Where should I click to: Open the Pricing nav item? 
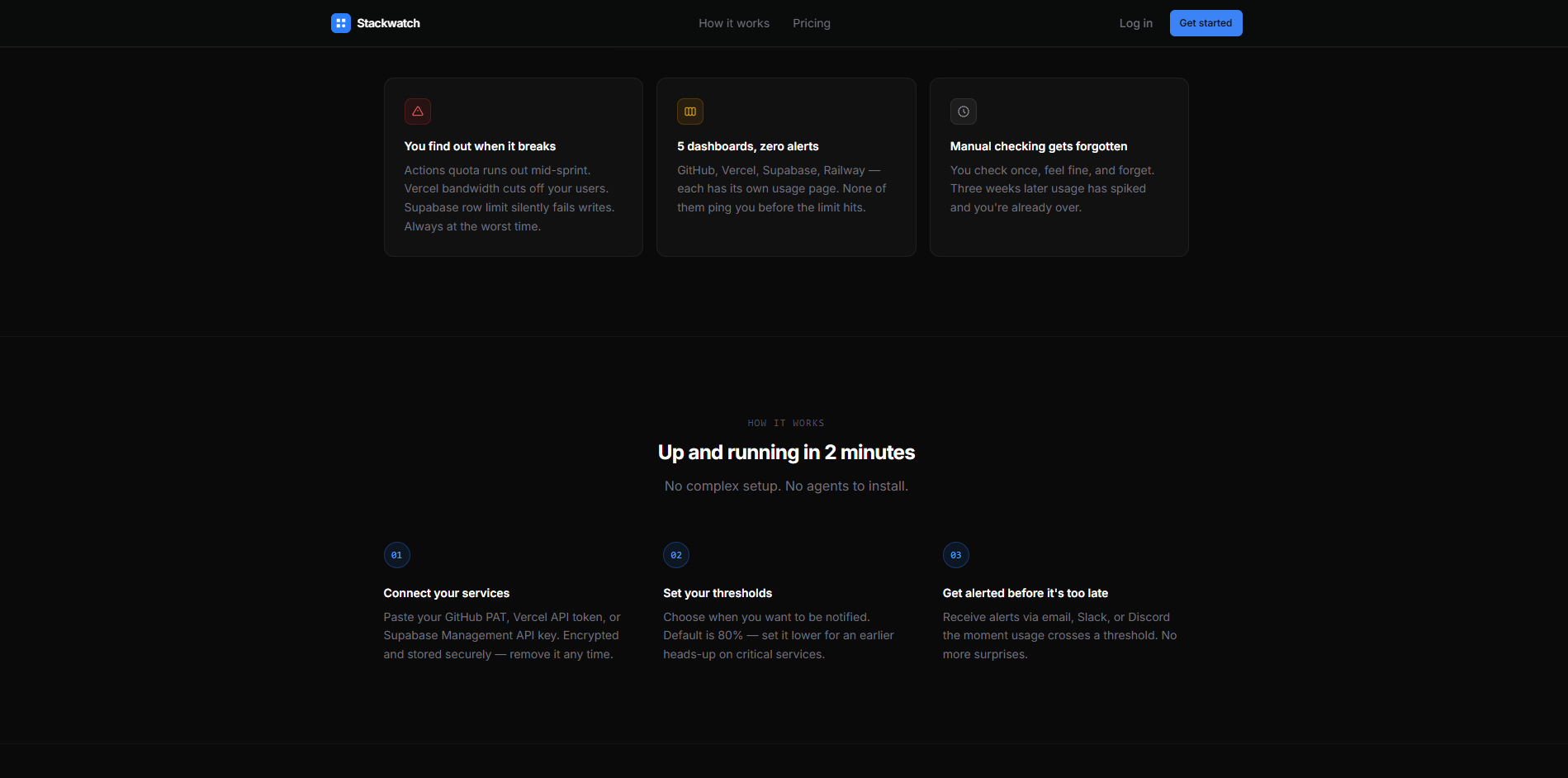811,22
